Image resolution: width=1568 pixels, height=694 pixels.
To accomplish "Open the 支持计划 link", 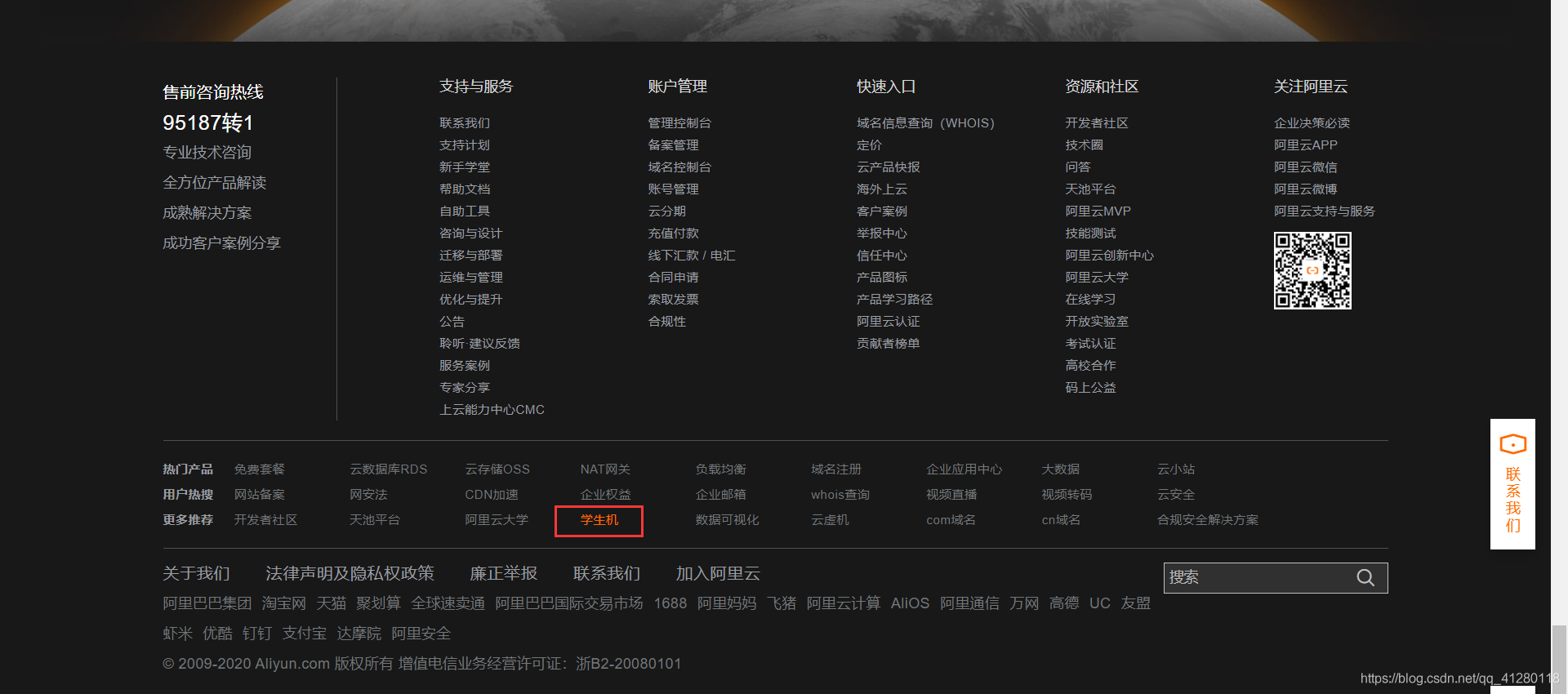I will pos(465,145).
